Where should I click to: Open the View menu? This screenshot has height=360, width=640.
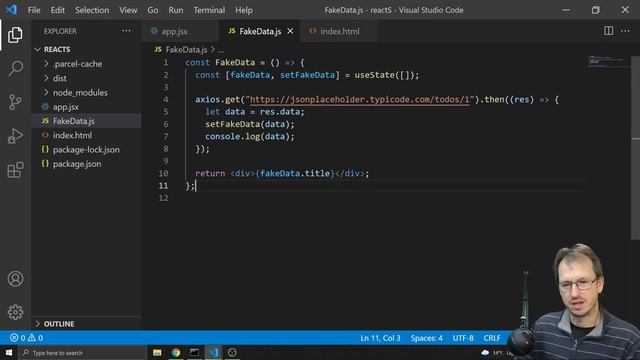tap(128, 10)
